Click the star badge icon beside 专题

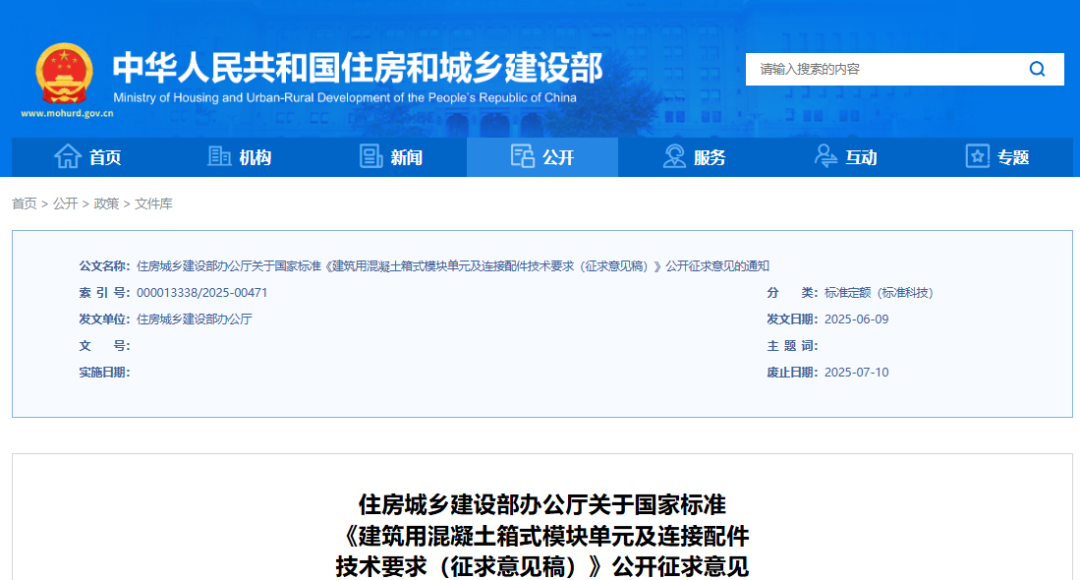[x=977, y=156]
